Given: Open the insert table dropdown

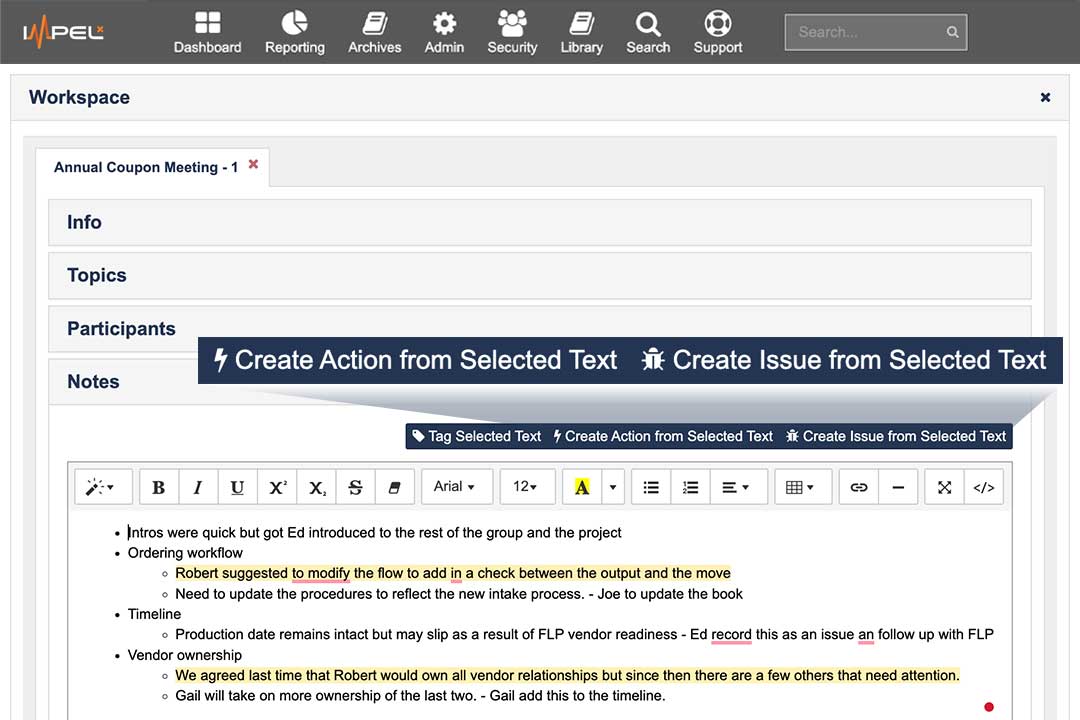Looking at the screenshot, I should click(803, 487).
